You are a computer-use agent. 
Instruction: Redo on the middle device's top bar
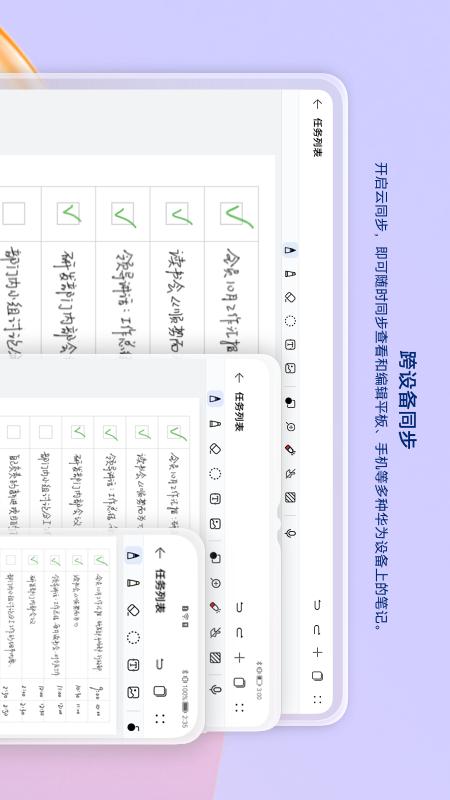pos(239,633)
